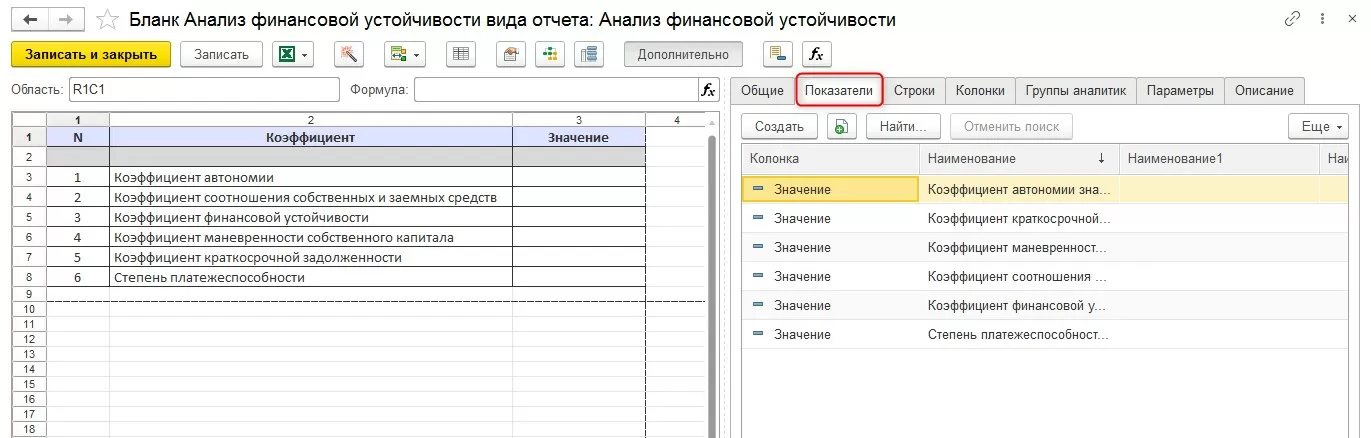
Task: Select list row Коэффициент соотношения ...
Action: [x=1045, y=276]
